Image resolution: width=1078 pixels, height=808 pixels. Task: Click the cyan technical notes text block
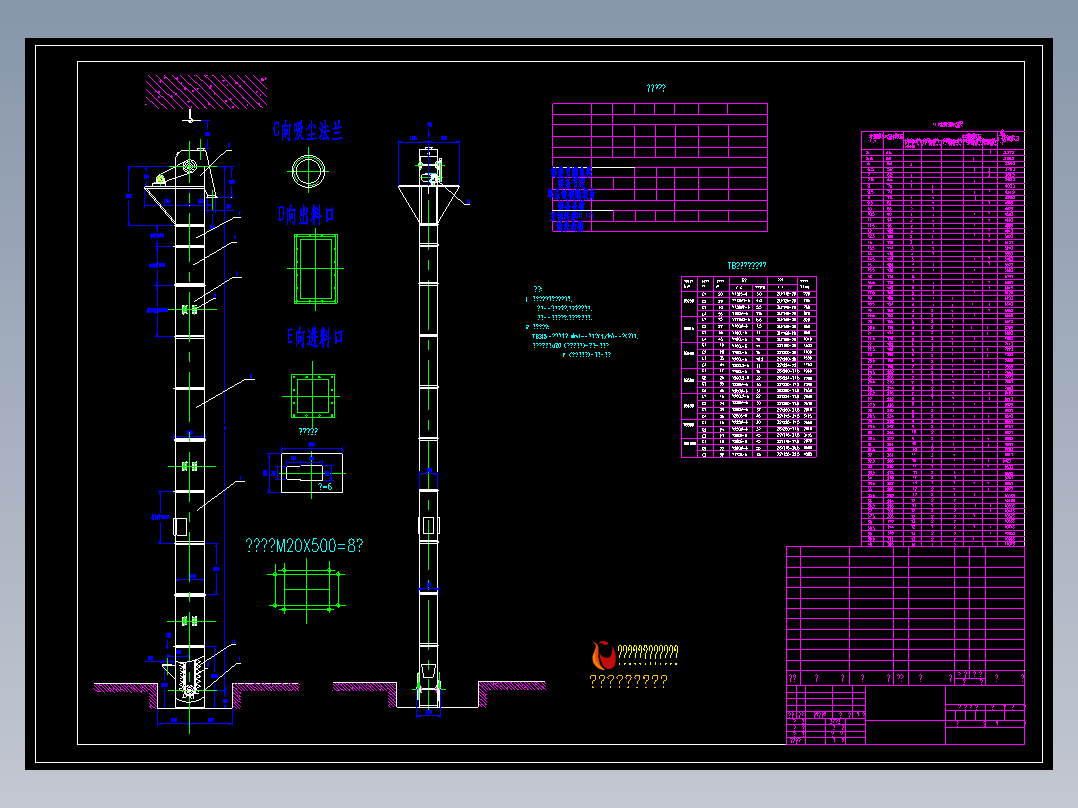coord(582,322)
